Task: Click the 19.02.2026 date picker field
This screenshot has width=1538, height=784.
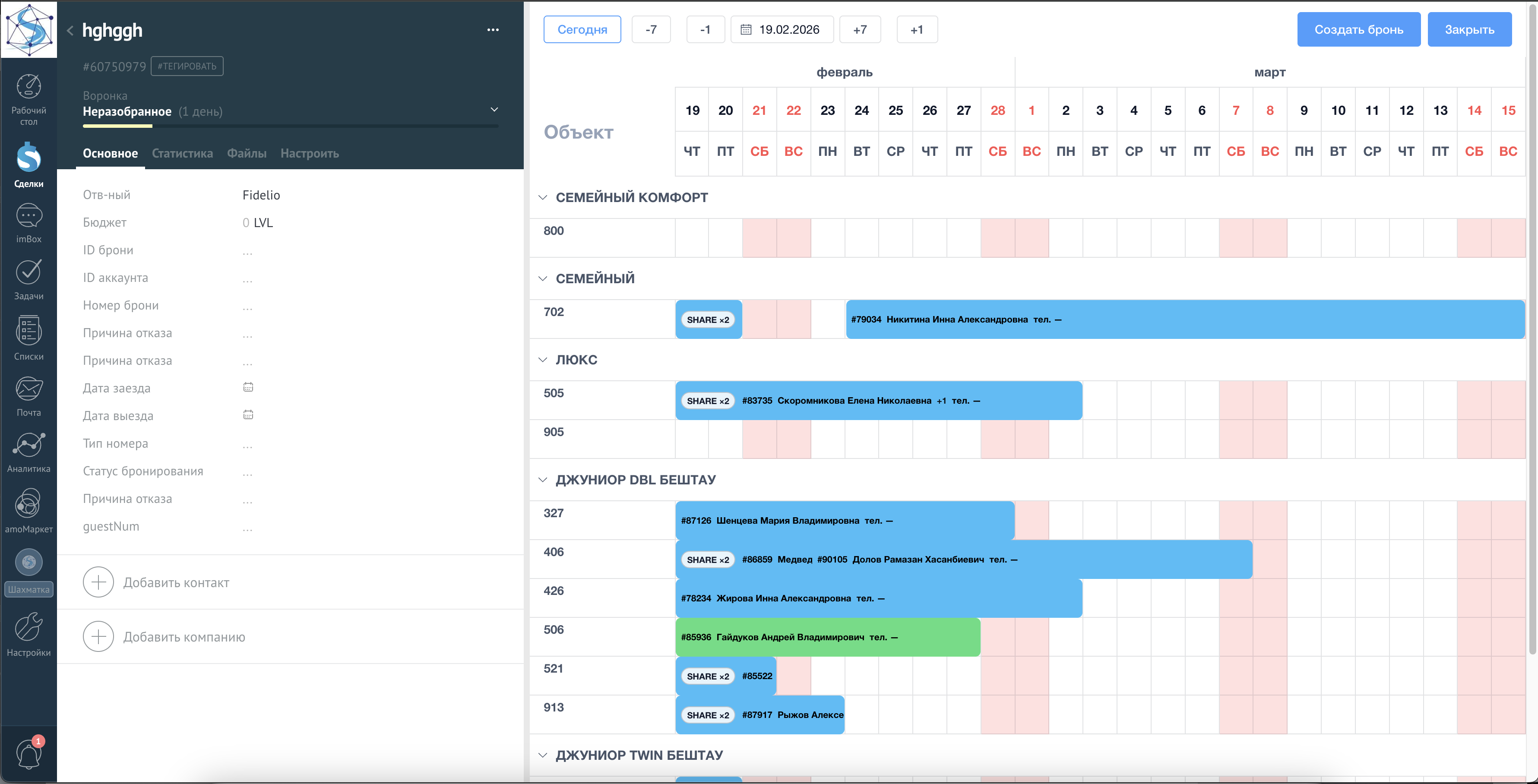Action: 782,30
